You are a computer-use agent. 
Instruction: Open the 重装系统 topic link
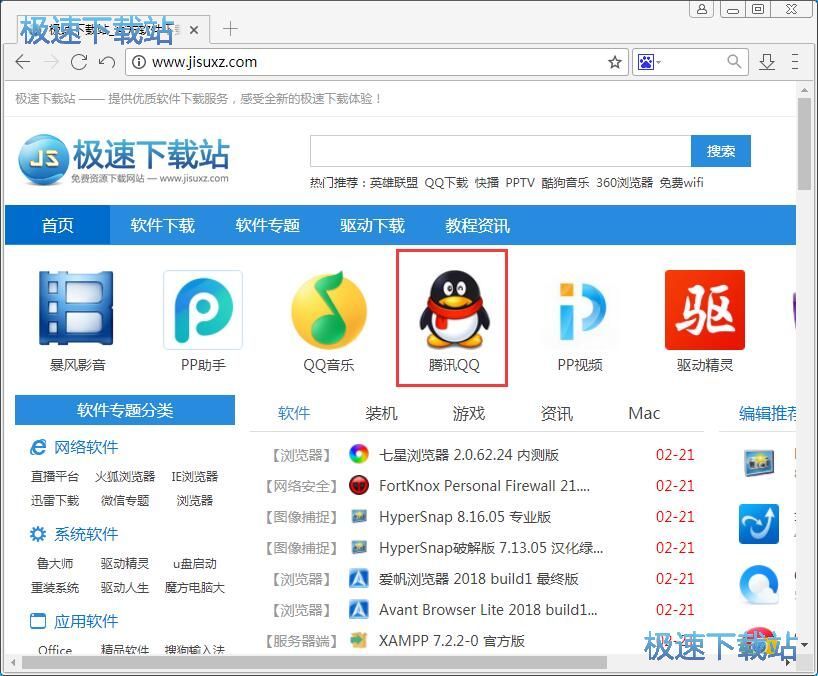[55, 588]
